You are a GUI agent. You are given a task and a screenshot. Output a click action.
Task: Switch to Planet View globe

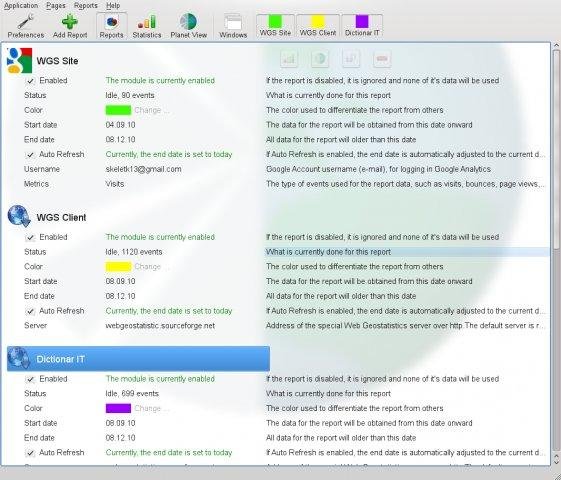189,26
